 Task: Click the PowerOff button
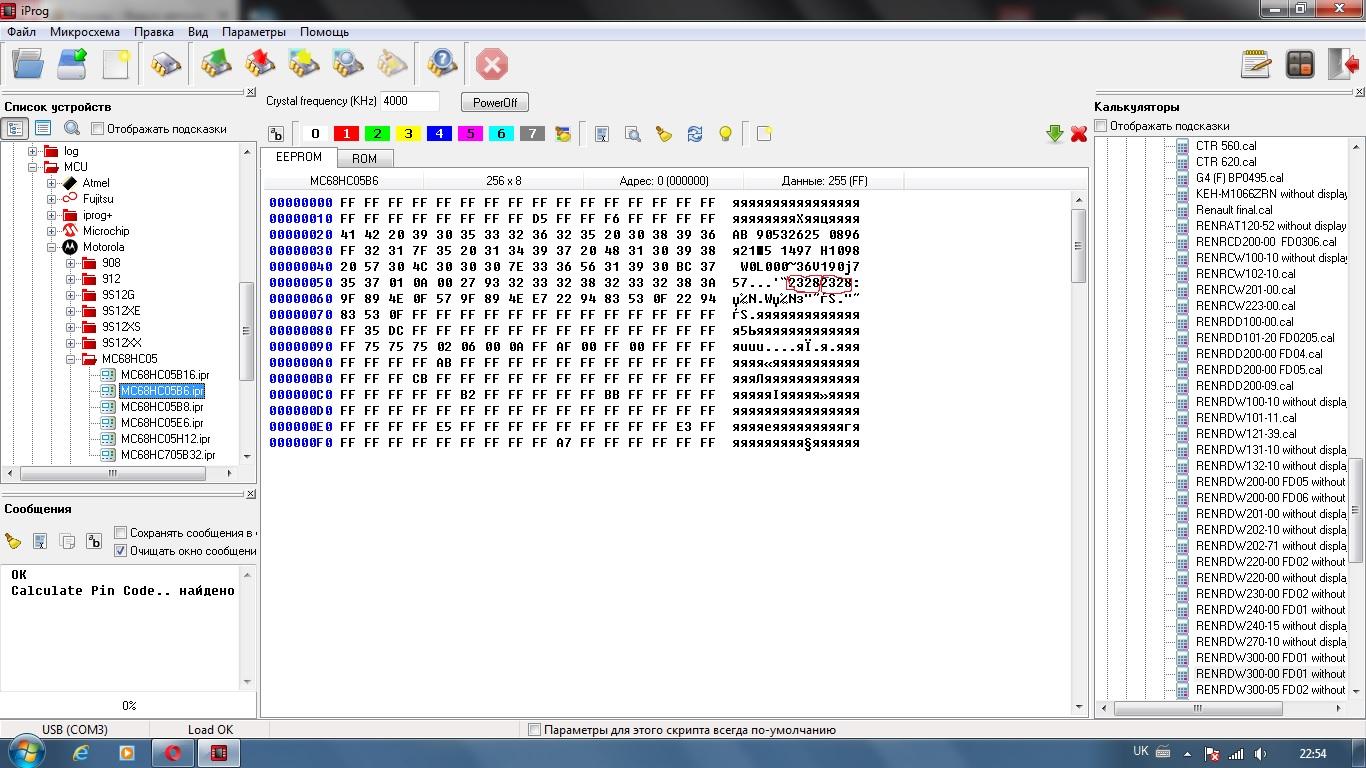click(x=495, y=103)
